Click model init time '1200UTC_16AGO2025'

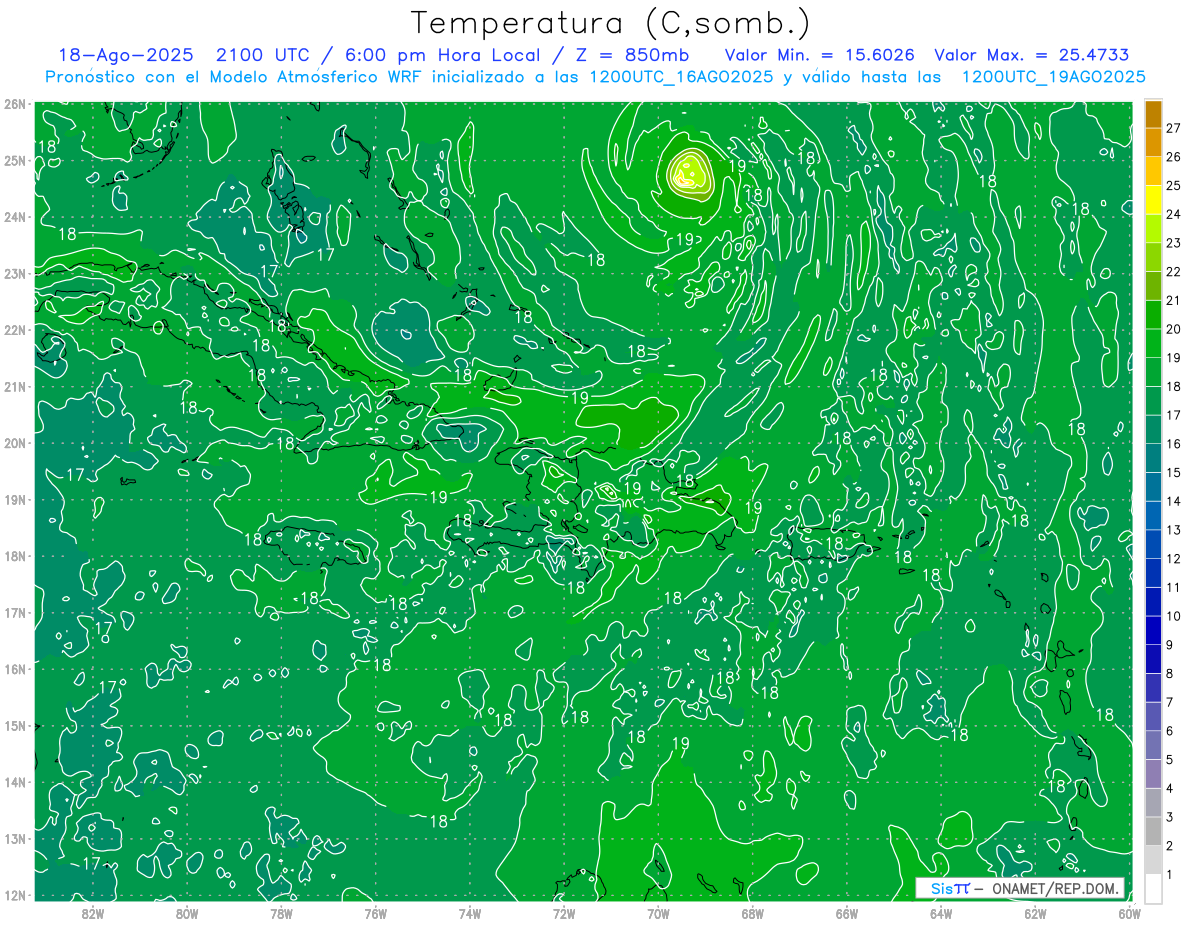pos(684,77)
